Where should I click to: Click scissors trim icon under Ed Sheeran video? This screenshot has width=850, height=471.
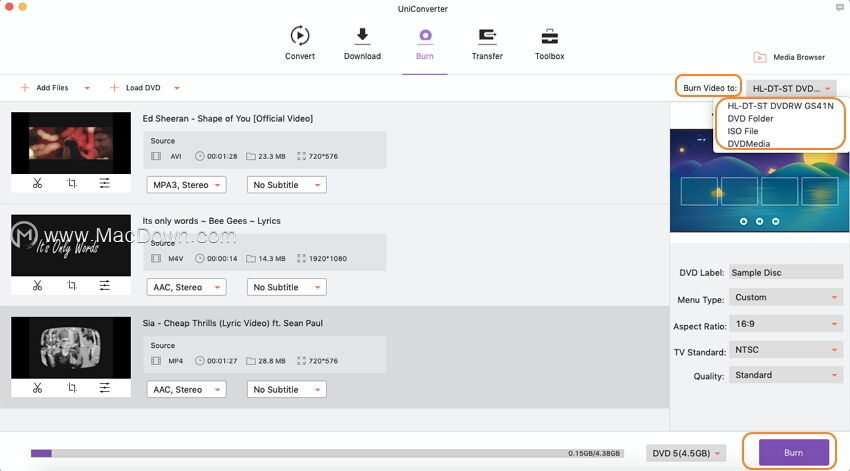[37, 183]
